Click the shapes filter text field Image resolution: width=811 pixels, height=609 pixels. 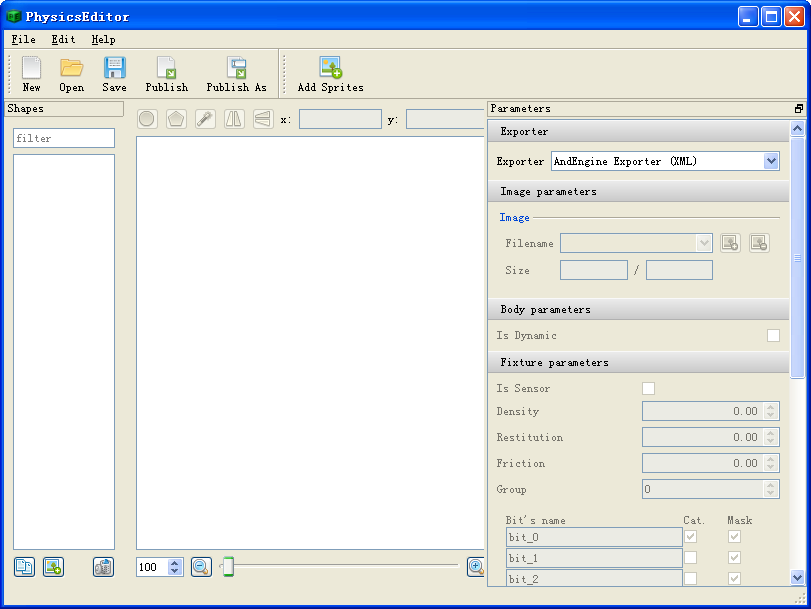point(64,139)
